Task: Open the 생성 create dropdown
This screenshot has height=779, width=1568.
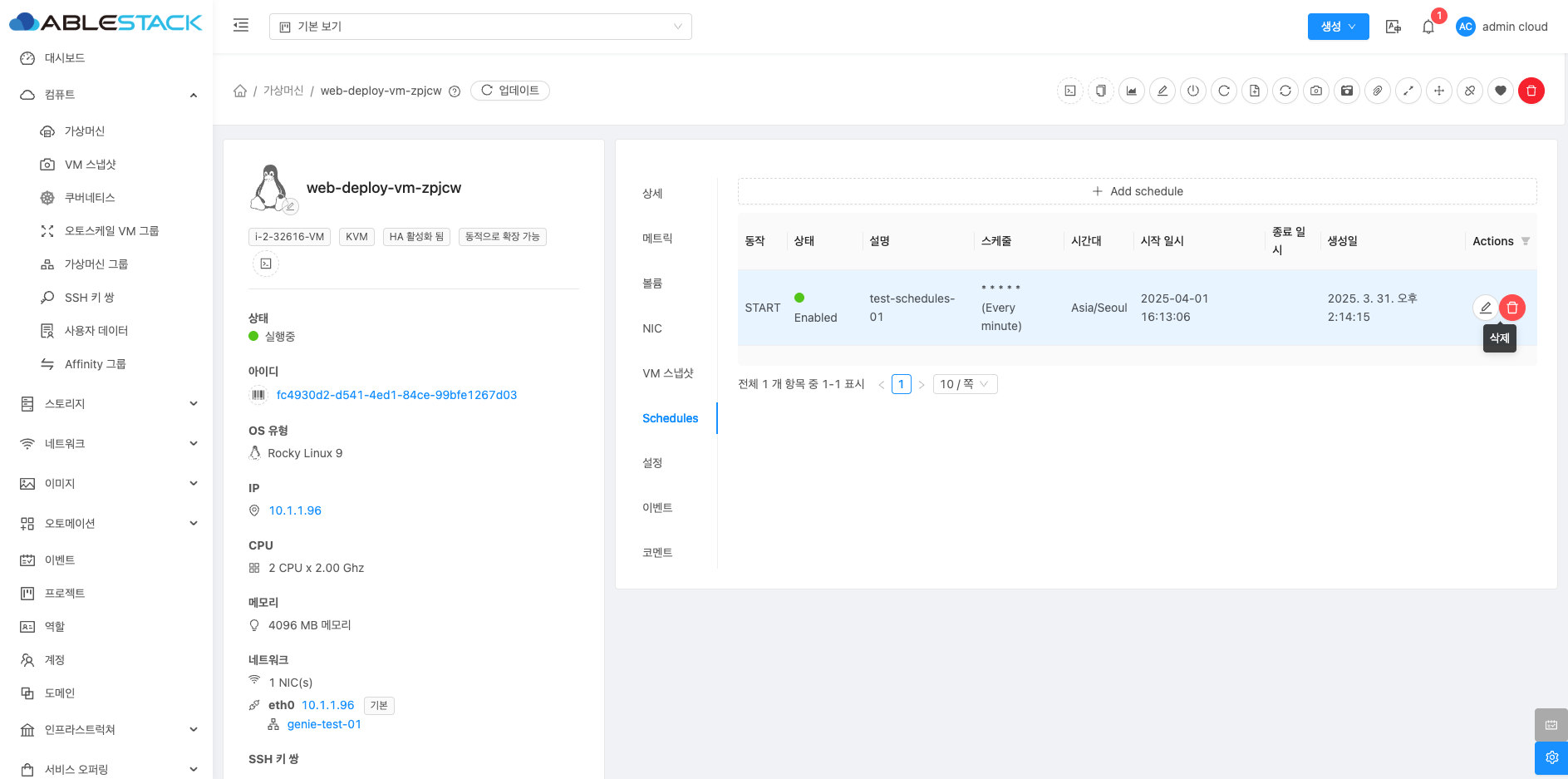Action: pyautogui.click(x=1337, y=27)
